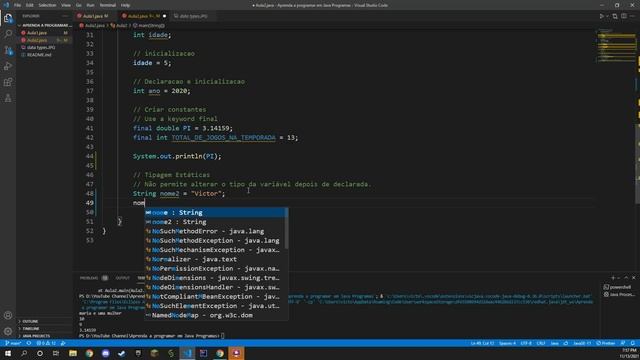Open Windows taskbar search
The height and width of the screenshot is (360, 640).
click(24, 353)
